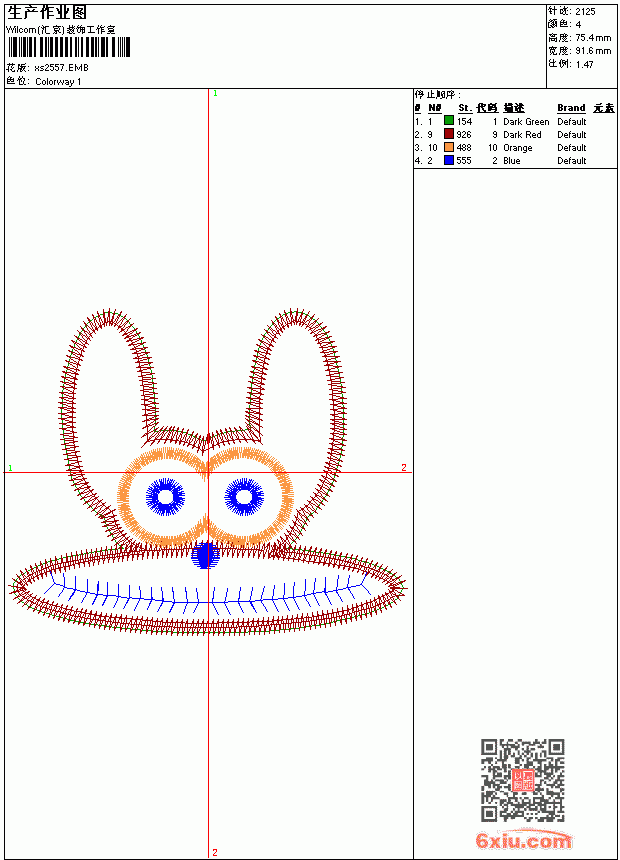620x860 pixels.
Task: Click the xs2557.EMB file name
Action: point(61,68)
